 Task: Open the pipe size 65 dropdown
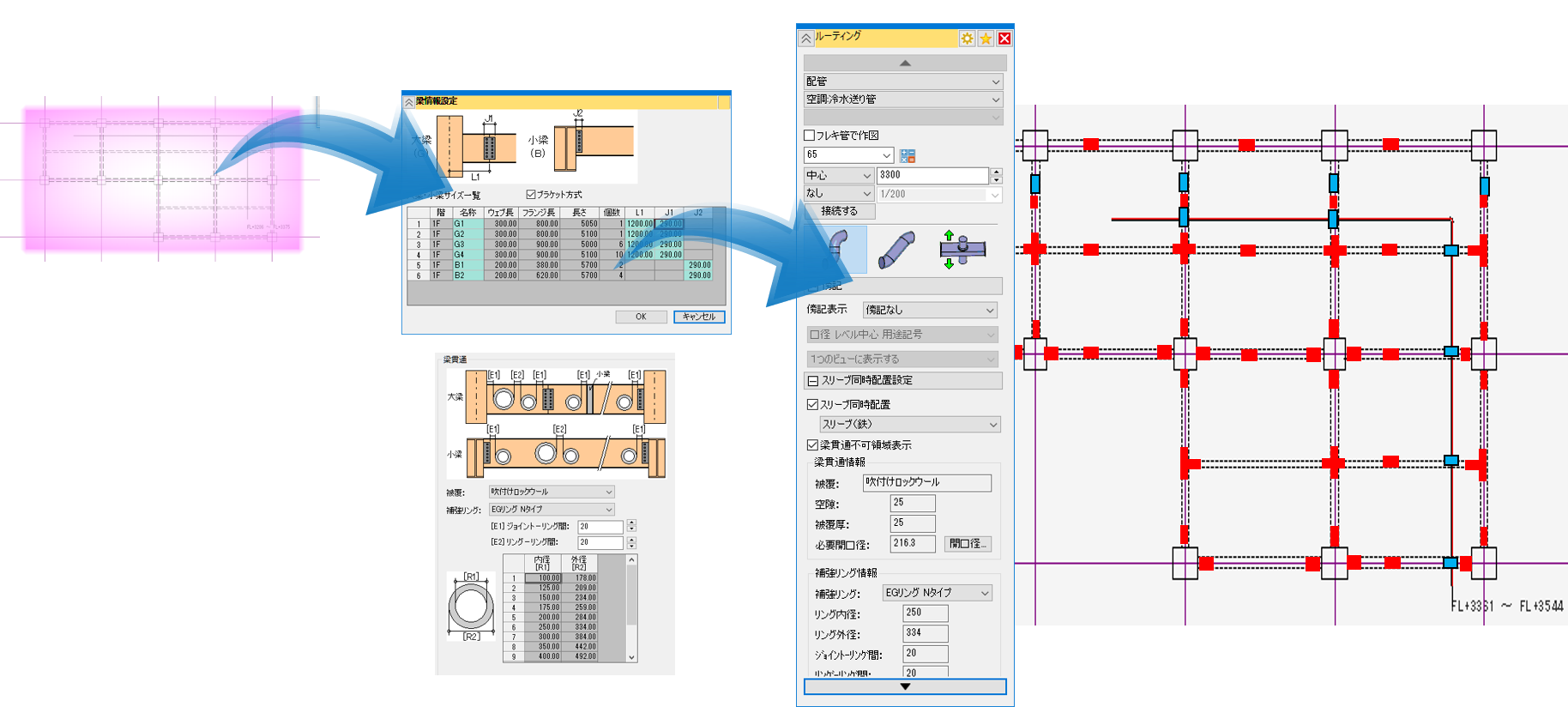click(848, 155)
